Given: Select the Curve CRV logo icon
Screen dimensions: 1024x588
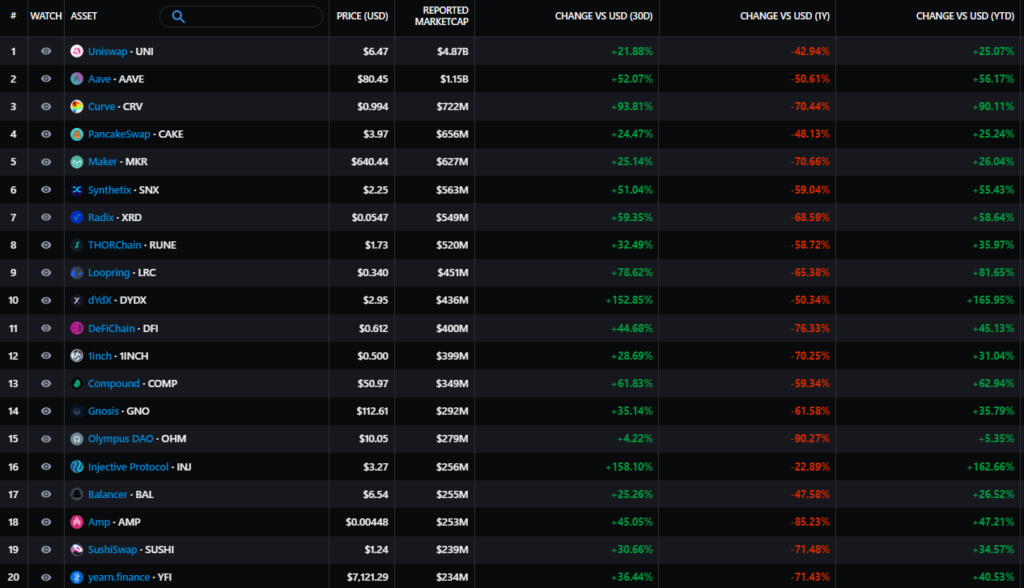Looking at the screenshot, I should point(76,106).
